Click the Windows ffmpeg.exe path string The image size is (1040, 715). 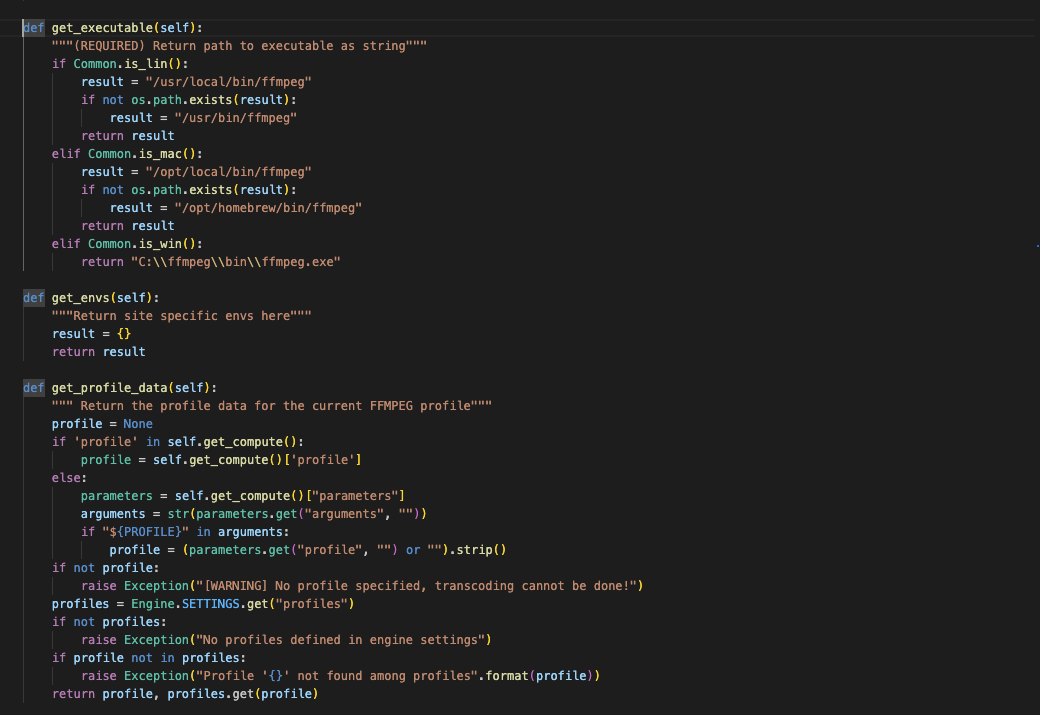236,262
